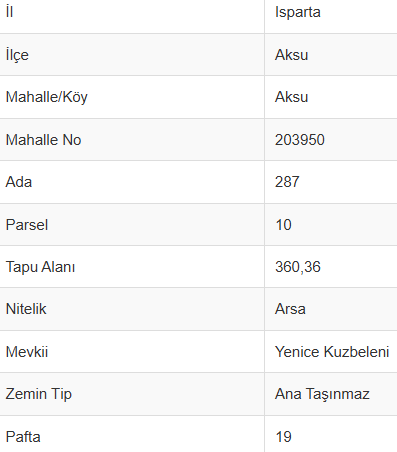Click the Parsel label
Image resolution: width=397 pixels, height=452 pixels.
coord(27,225)
